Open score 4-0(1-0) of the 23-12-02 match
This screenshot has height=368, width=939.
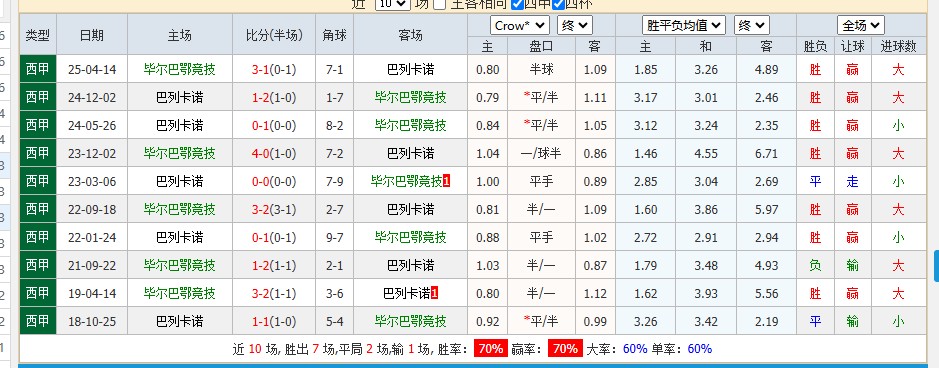tap(274, 153)
